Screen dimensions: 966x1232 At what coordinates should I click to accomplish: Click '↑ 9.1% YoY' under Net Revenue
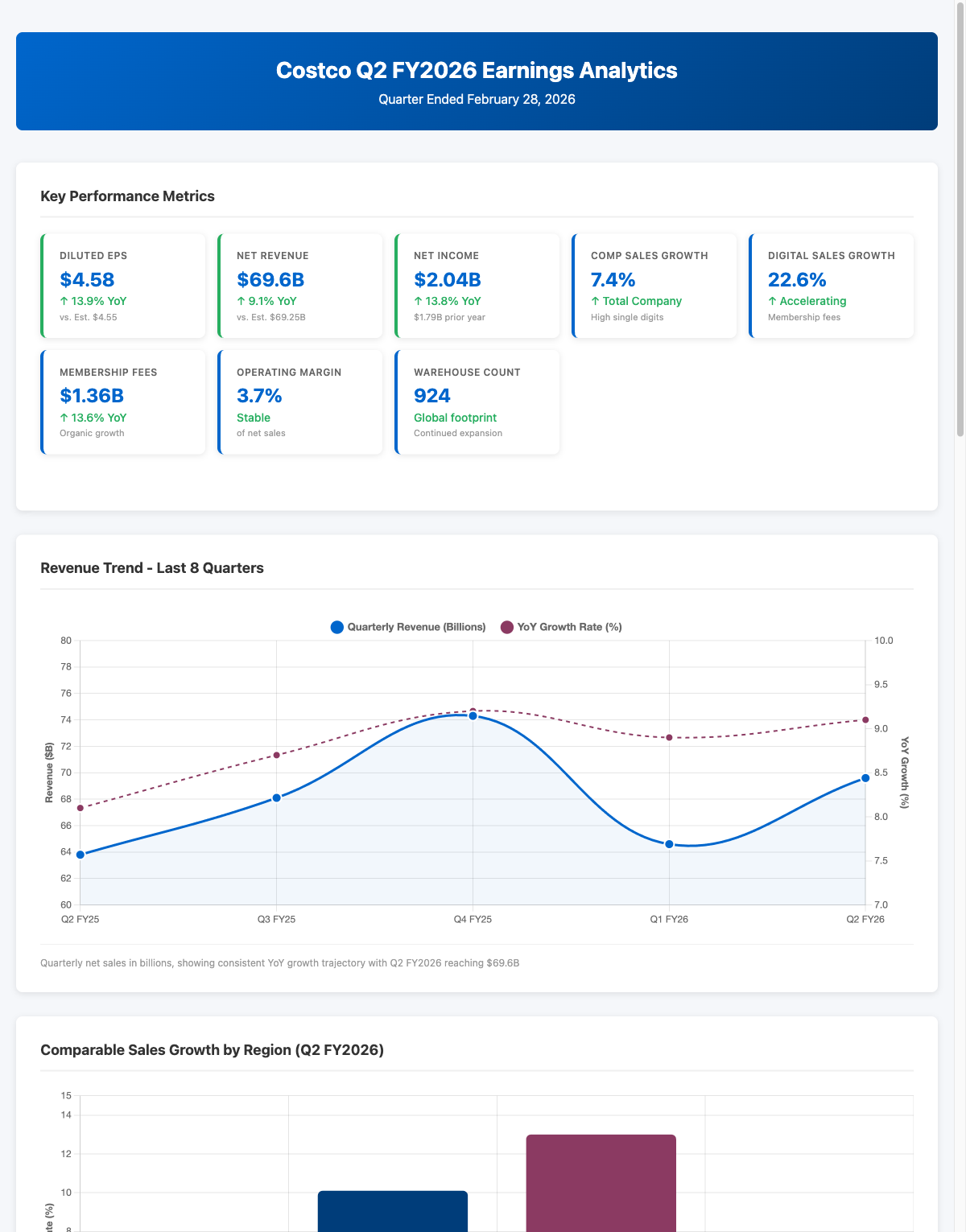(x=266, y=301)
